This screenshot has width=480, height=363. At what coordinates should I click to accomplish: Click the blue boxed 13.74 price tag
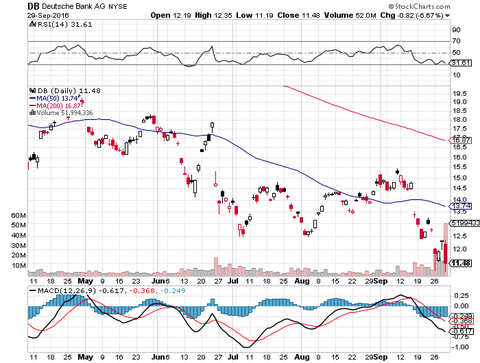click(461, 206)
